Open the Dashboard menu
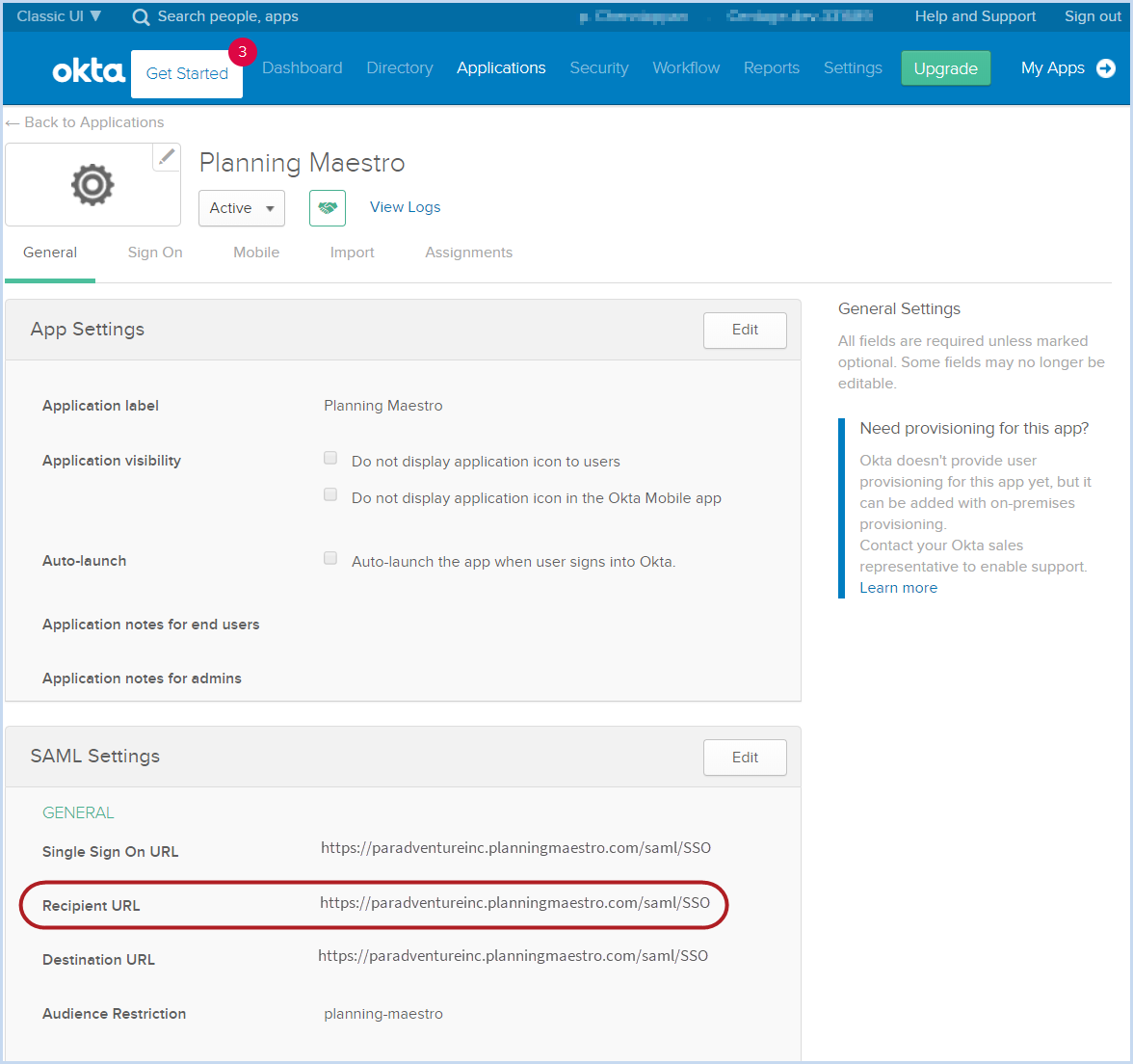Viewport: 1133px width, 1064px height. coord(303,67)
